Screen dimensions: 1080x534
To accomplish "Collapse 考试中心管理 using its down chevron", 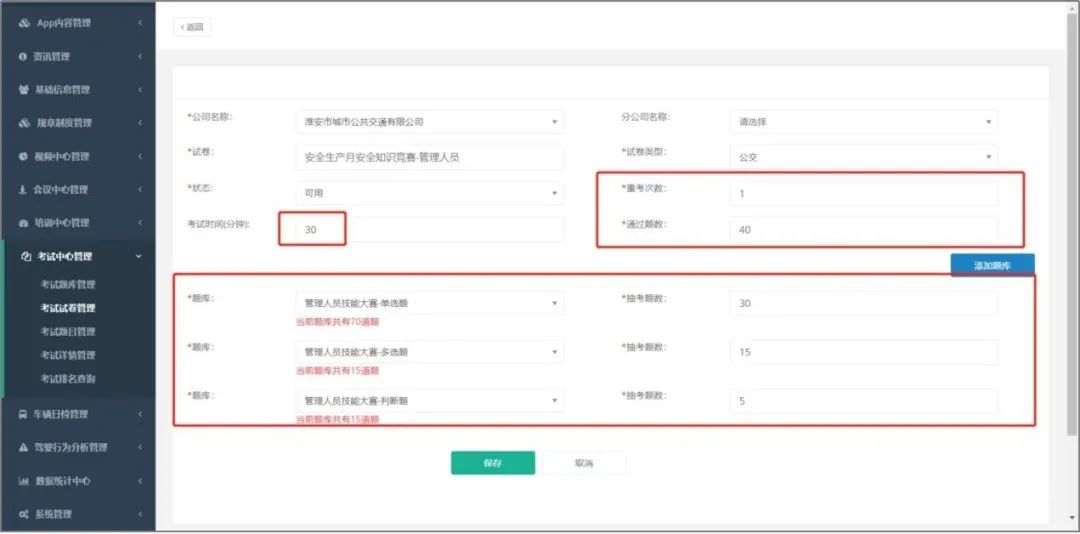I will click(x=139, y=256).
